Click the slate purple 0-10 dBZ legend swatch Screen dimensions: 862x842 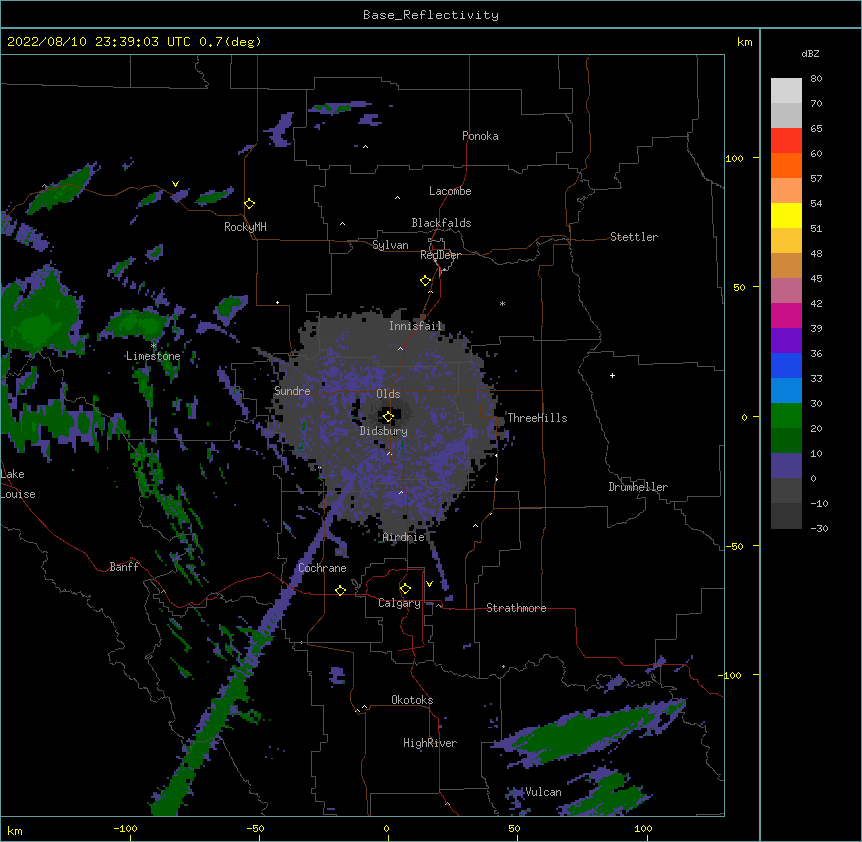point(786,466)
